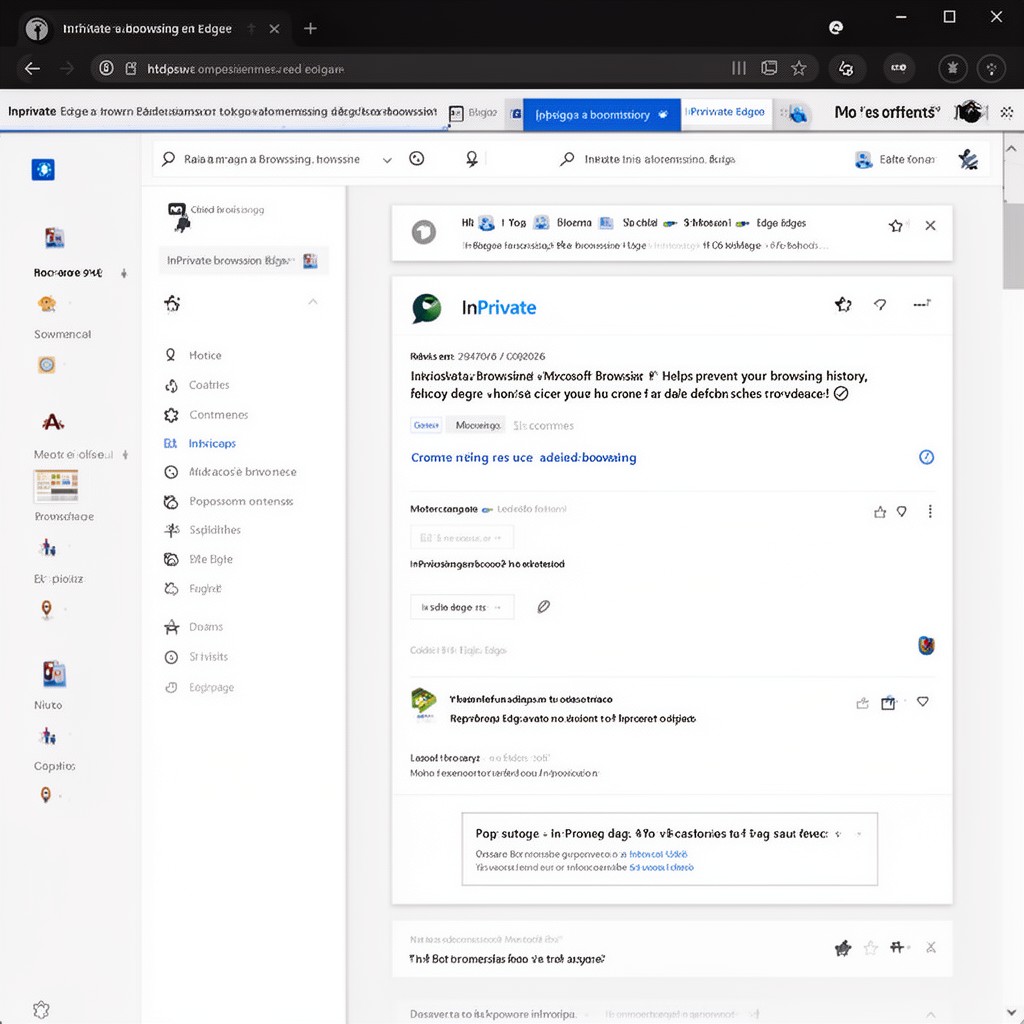This screenshot has width=1024, height=1024.
Task: Expand the left search dropdown chevron
Action: pyautogui.click(x=387, y=159)
